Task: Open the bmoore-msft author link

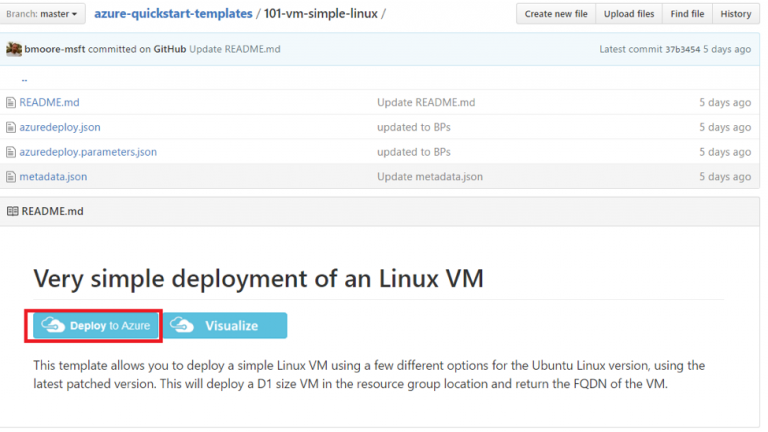Action: pyautogui.click(x=54, y=49)
